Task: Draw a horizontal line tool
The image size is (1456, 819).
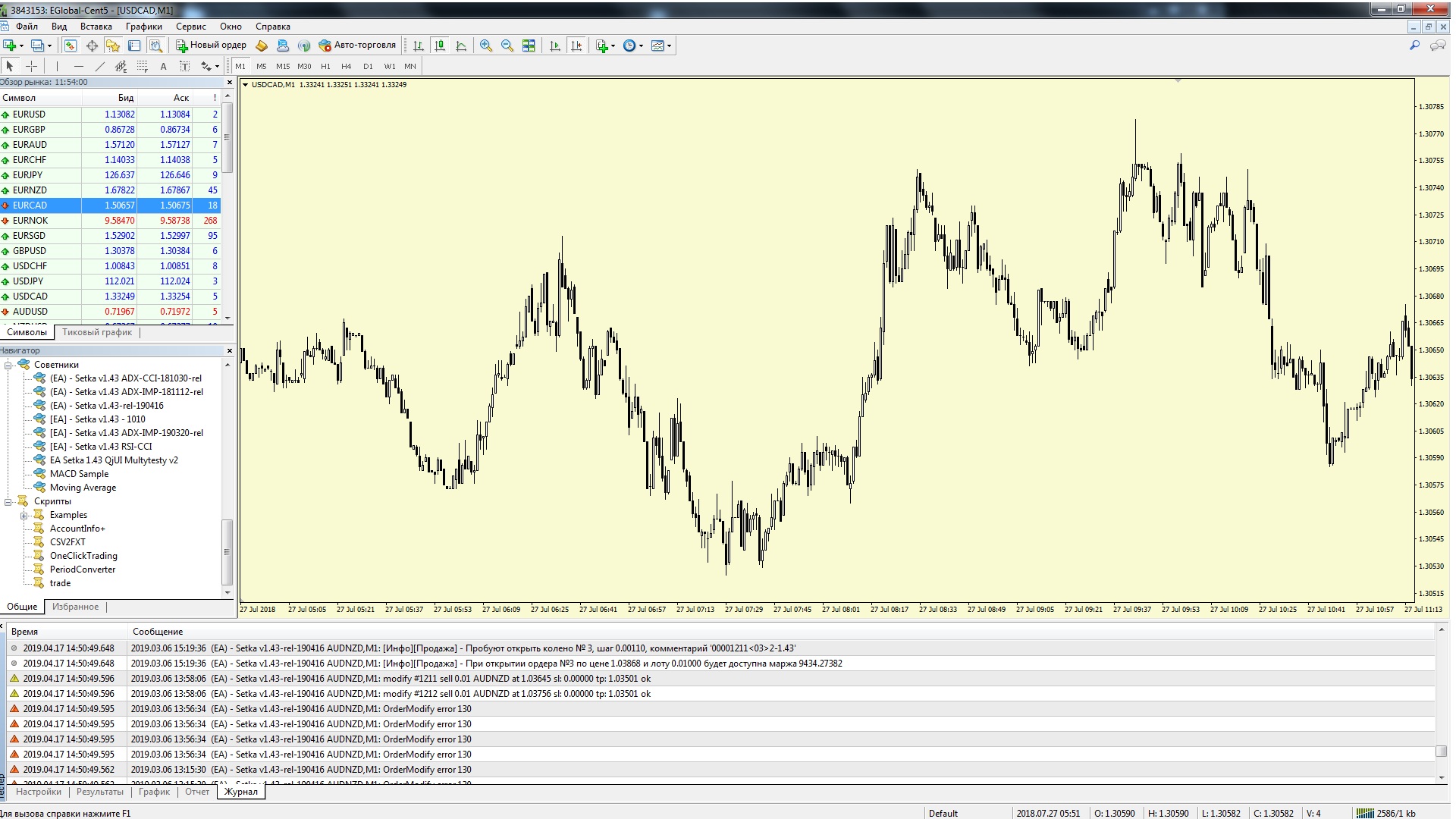Action: (77, 66)
